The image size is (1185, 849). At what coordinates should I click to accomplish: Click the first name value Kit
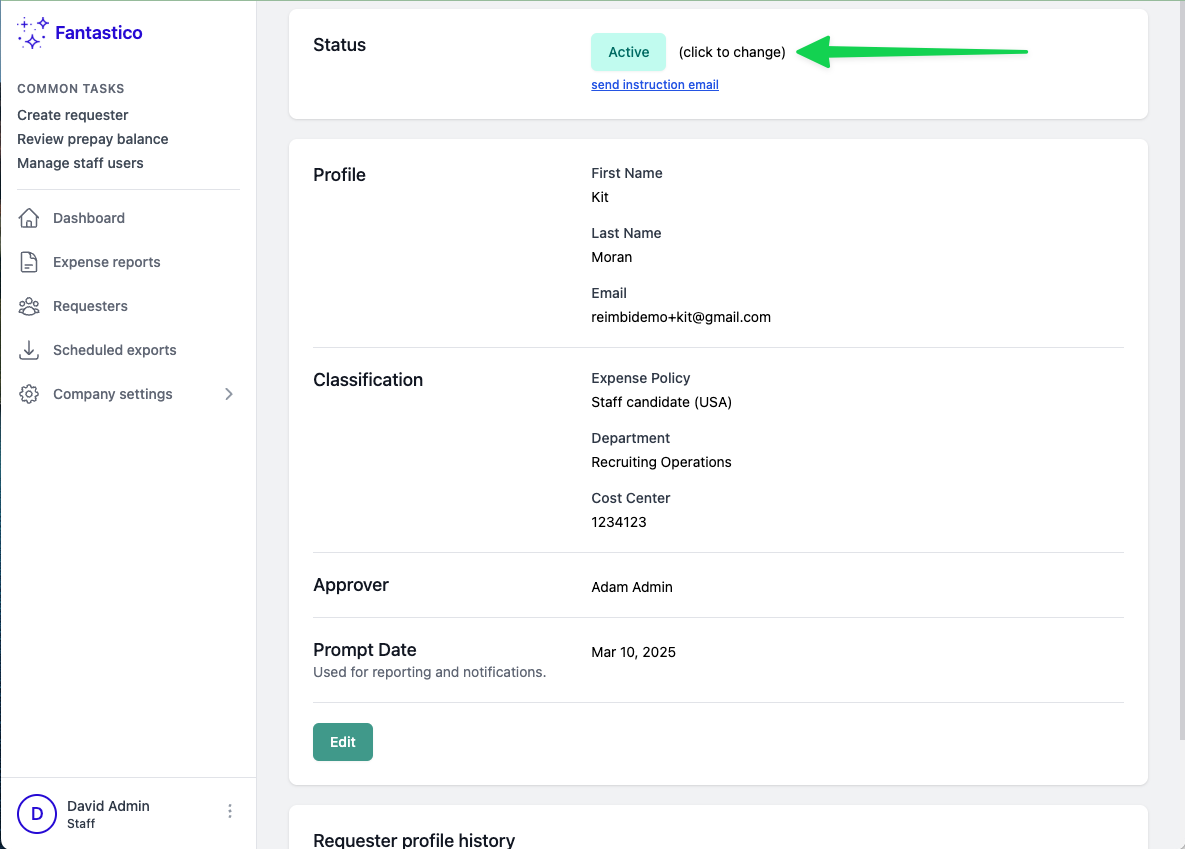pyautogui.click(x=599, y=197)
